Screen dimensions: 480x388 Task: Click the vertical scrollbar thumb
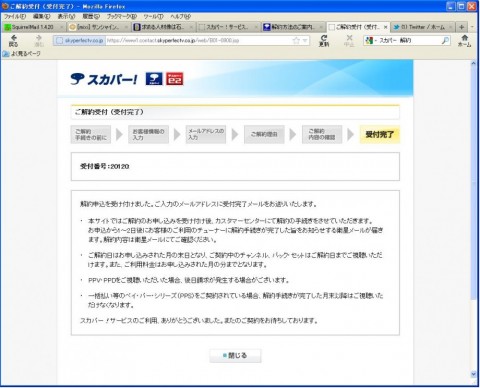[x=473, y=183]
